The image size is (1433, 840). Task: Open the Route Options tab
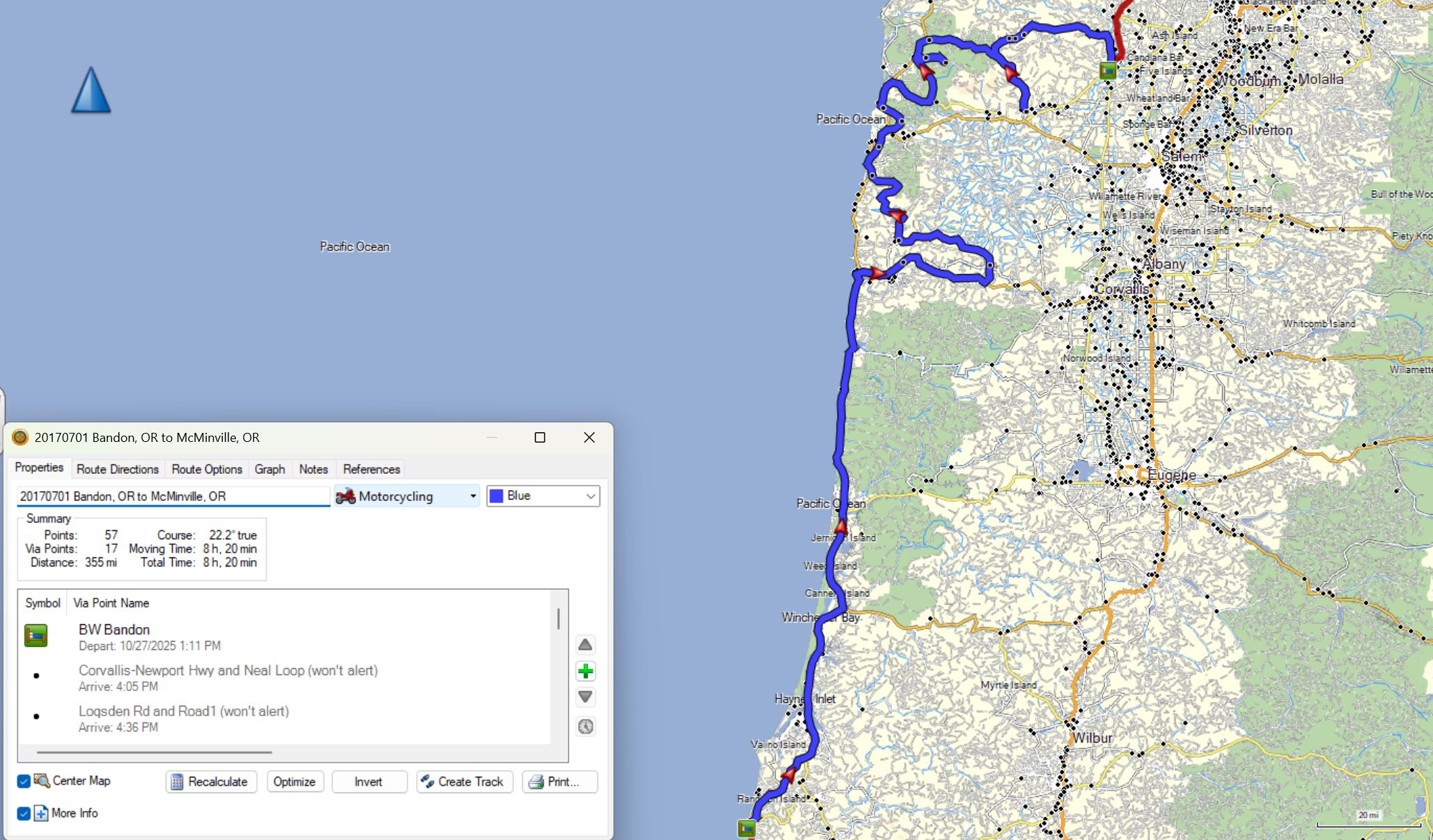207,469
